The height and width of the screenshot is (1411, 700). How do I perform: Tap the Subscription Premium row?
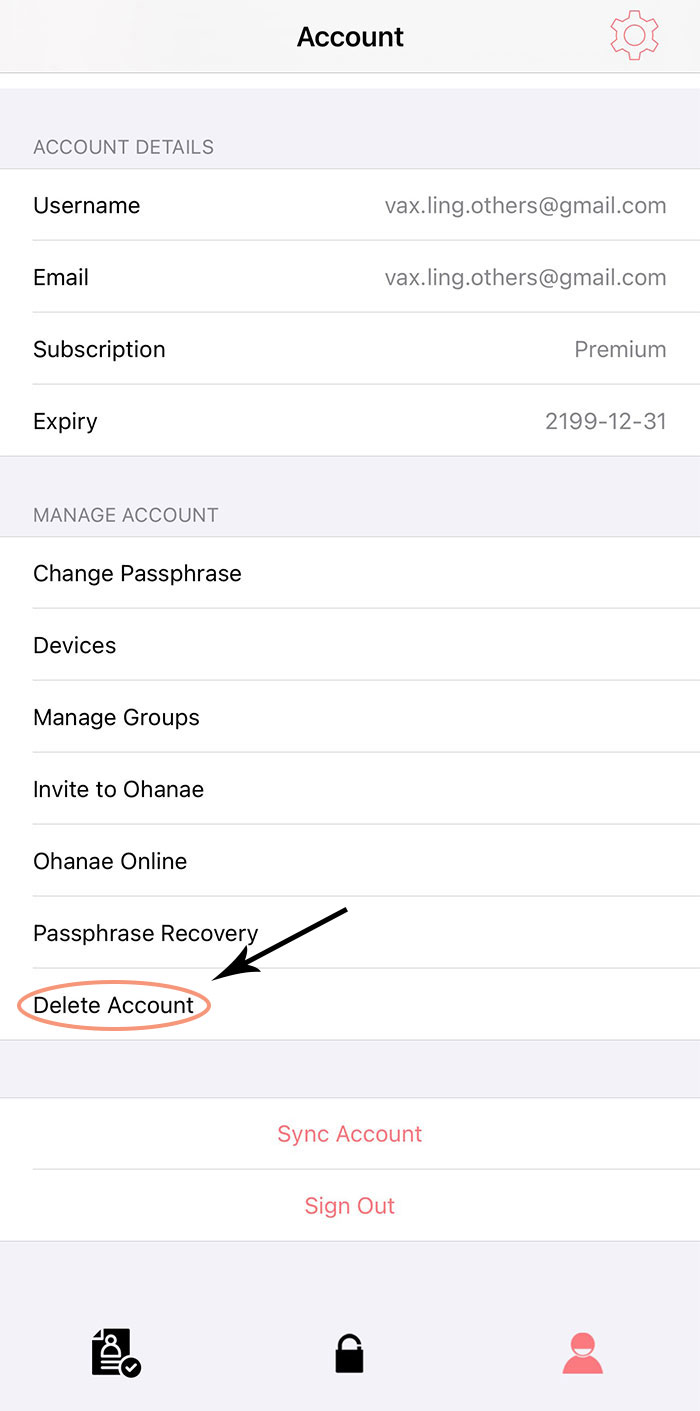pyautogui.click(x=350, y=349)
